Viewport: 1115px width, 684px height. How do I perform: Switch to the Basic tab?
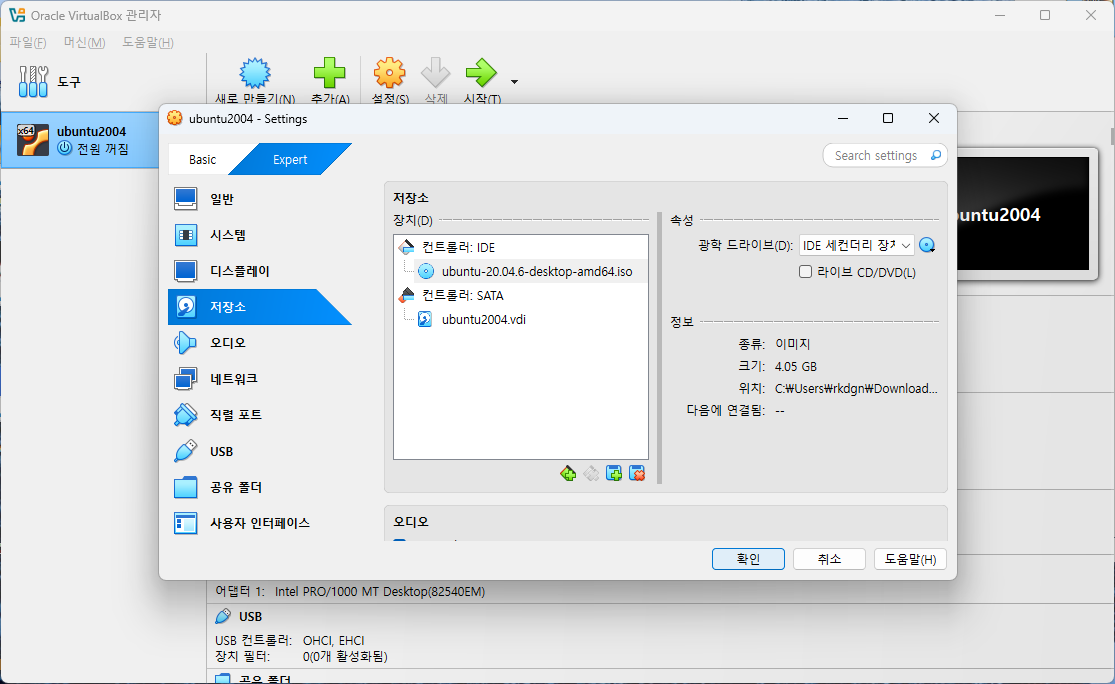click(x=203, y=160)
